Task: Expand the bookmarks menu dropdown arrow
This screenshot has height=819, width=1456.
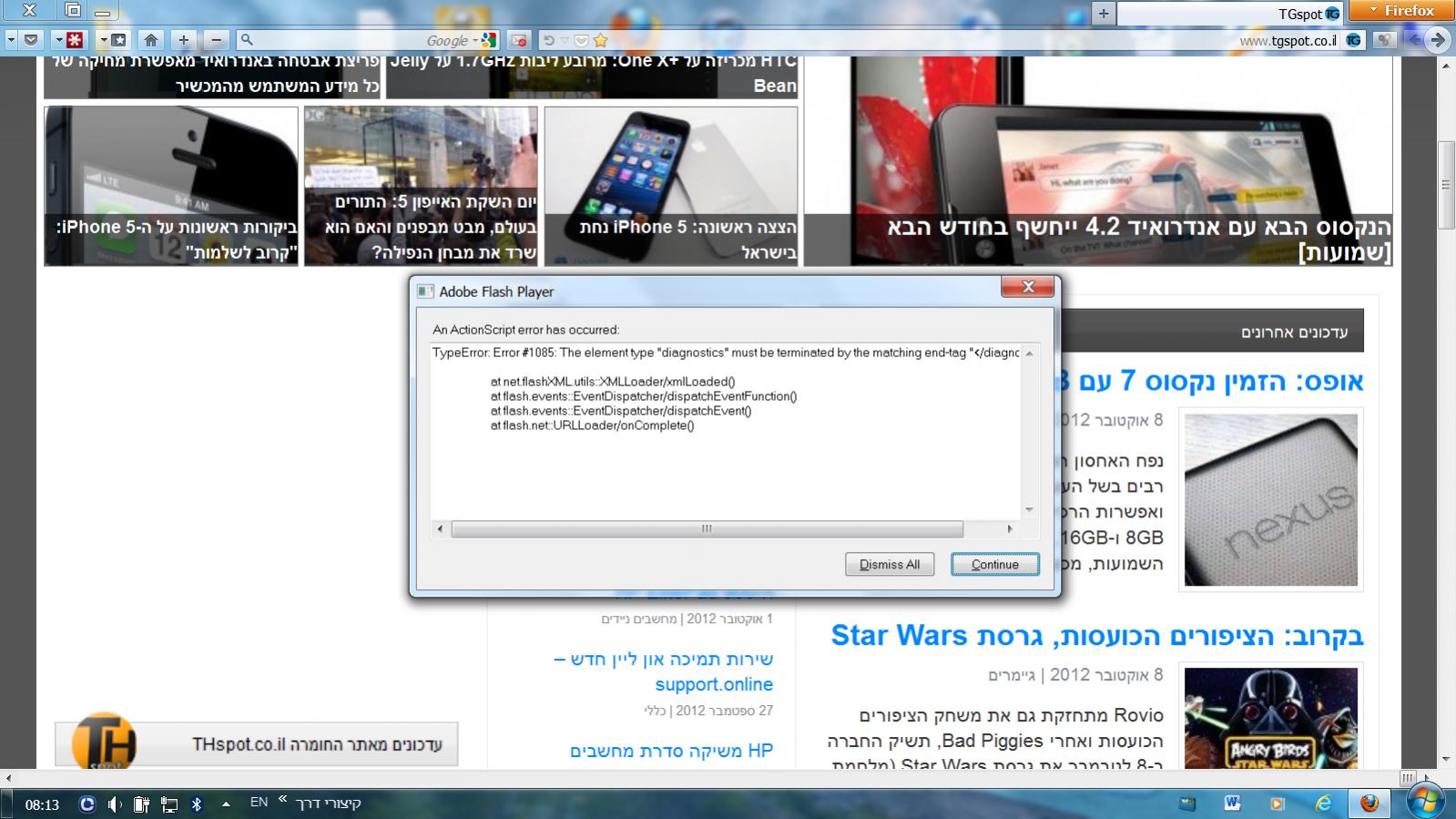Action: (x=103, y=40)
